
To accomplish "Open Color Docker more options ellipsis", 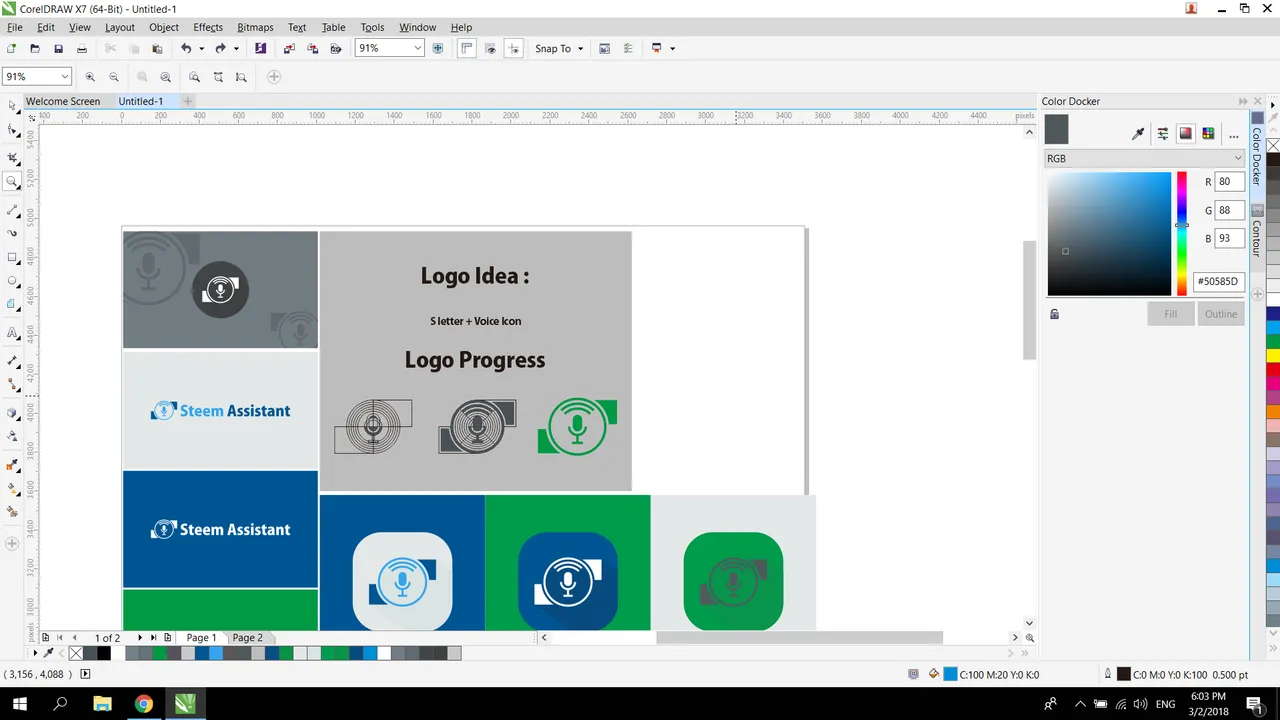I will [x=1233, y=134].
